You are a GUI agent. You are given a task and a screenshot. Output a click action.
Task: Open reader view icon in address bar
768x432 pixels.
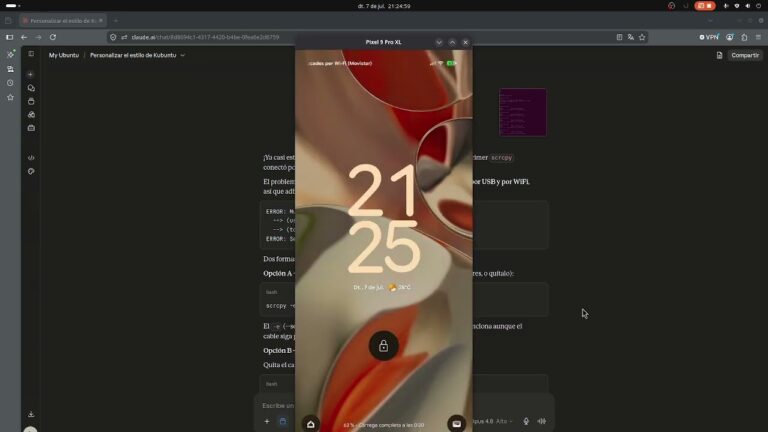(x=619, y=37)
